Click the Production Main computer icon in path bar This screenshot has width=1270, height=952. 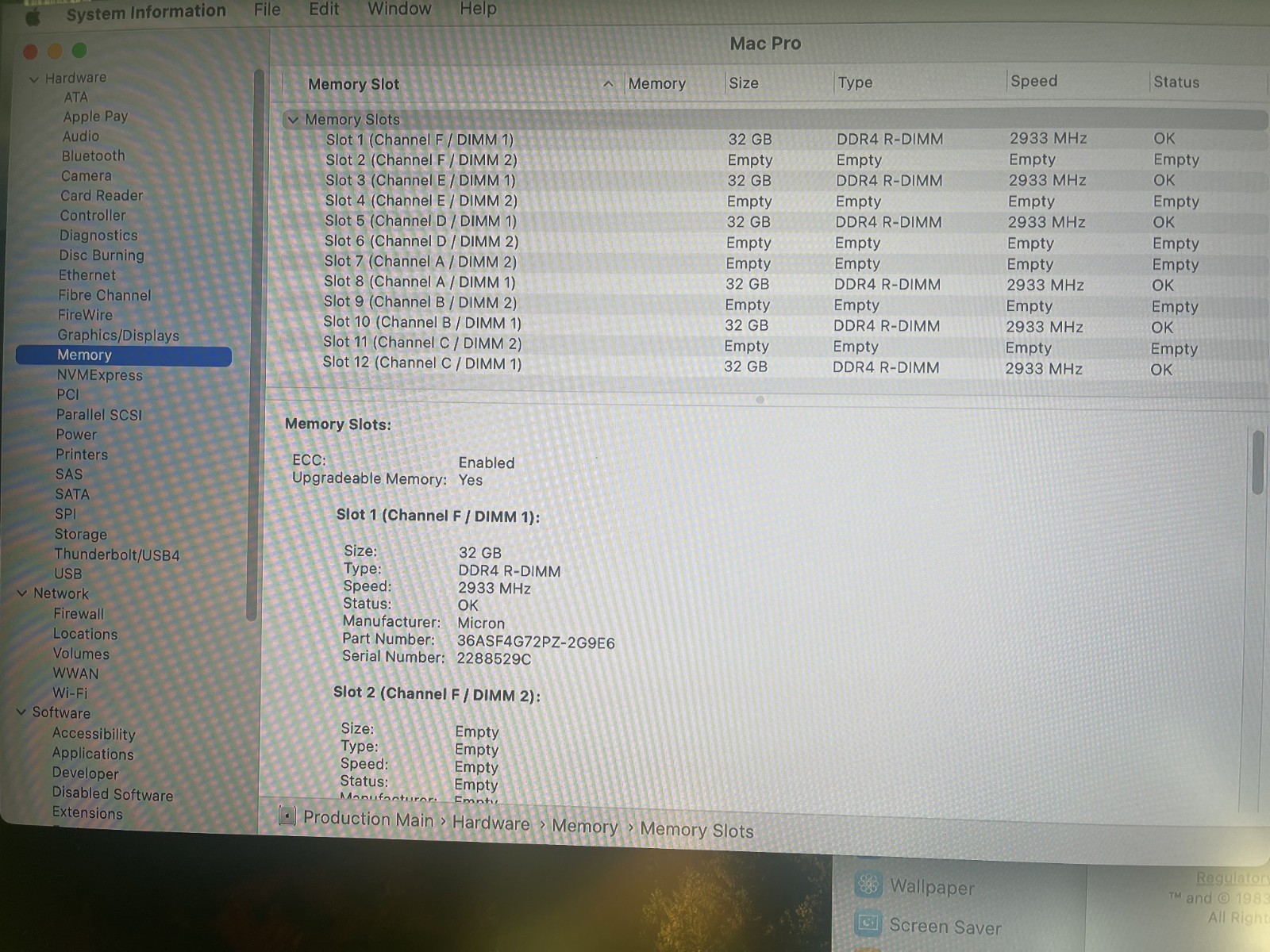[x=287, y=816]
